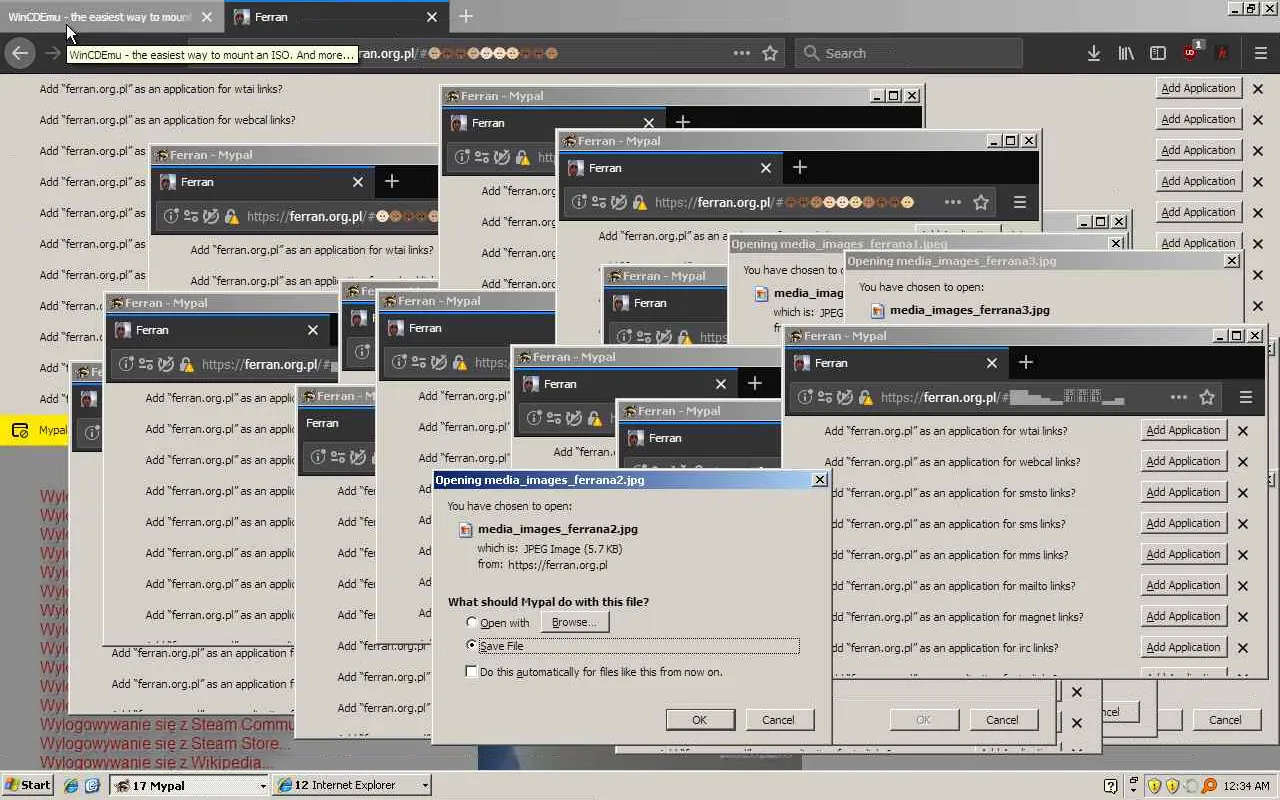Click the Browse... button in ferrana2 dialog
This screenshot has height=800, width=1280.
pyautogui.click(x=575, y=622)
